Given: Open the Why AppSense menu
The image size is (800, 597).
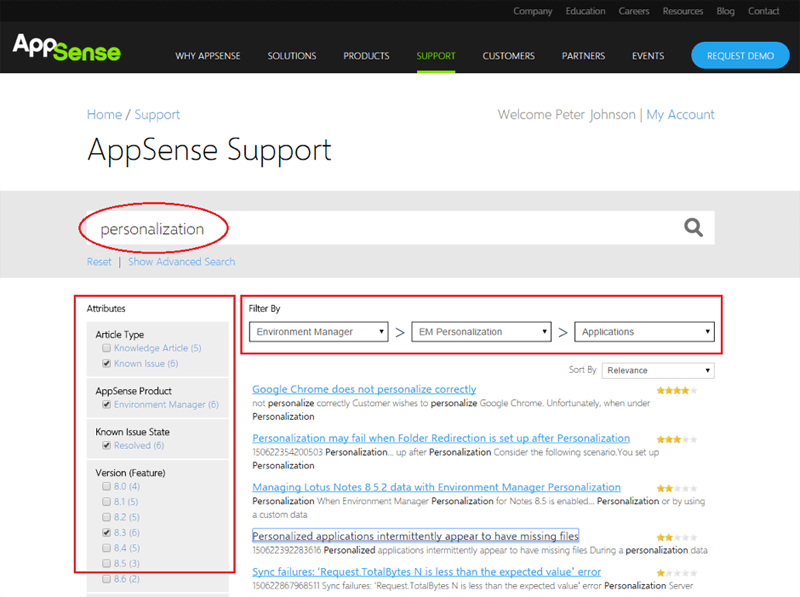Looking at the screenshot, I should 208,56.
